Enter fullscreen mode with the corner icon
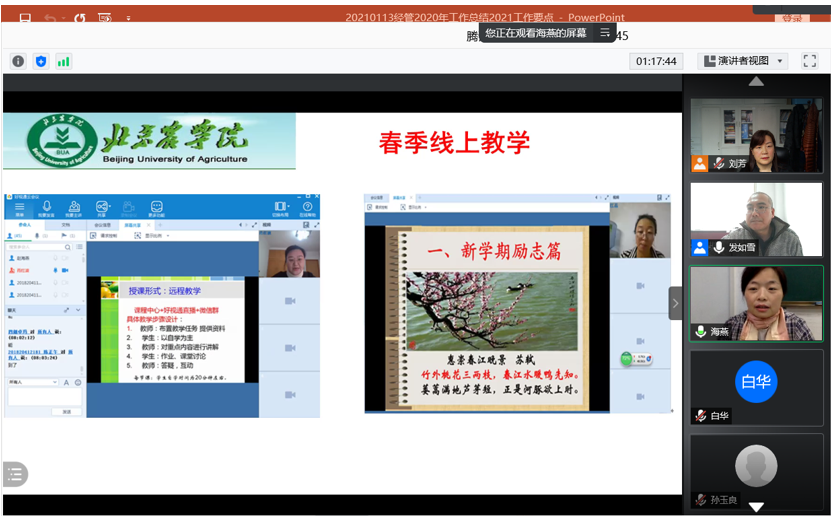This screenshot has height=516, width=831. 810,61
